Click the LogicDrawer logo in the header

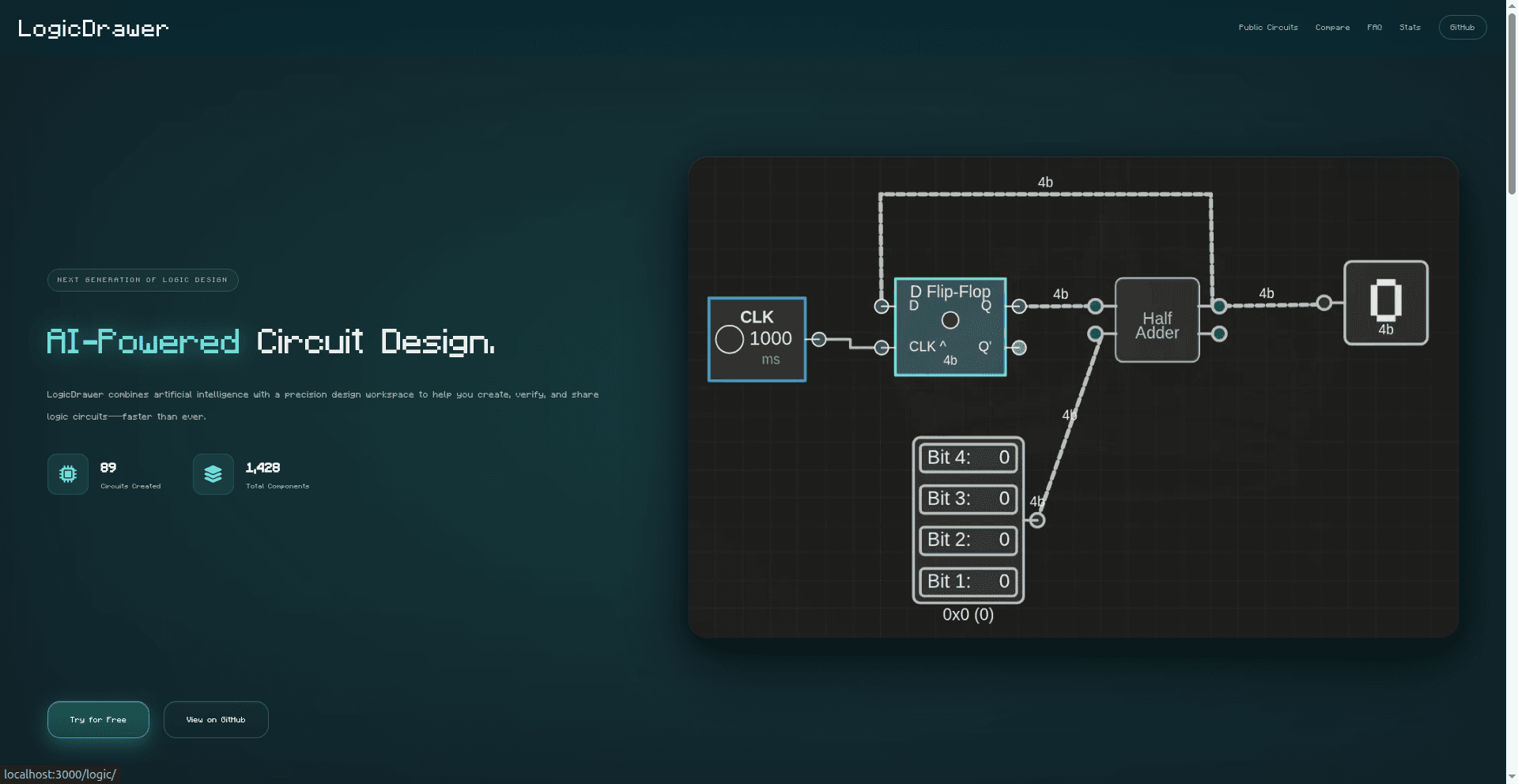(x=93, y=28)
